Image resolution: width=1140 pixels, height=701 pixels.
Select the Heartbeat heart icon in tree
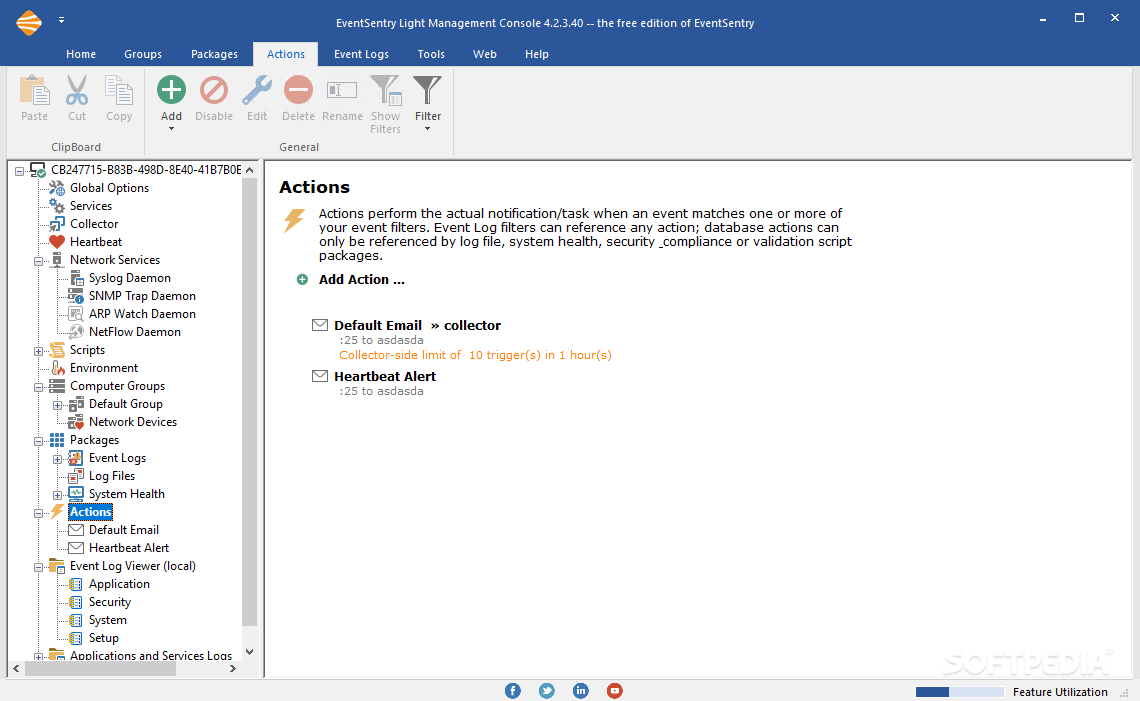(57, 241)
